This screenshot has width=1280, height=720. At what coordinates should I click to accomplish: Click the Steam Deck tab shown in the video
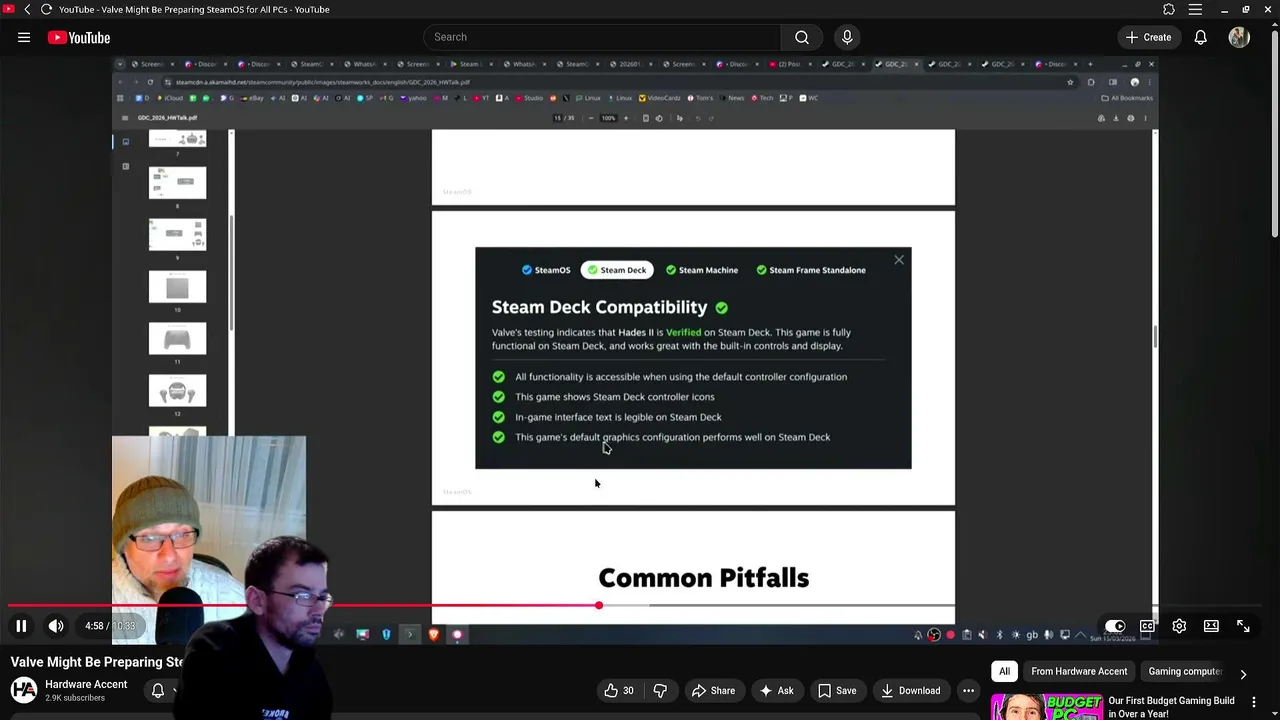(x=616, y=270)
